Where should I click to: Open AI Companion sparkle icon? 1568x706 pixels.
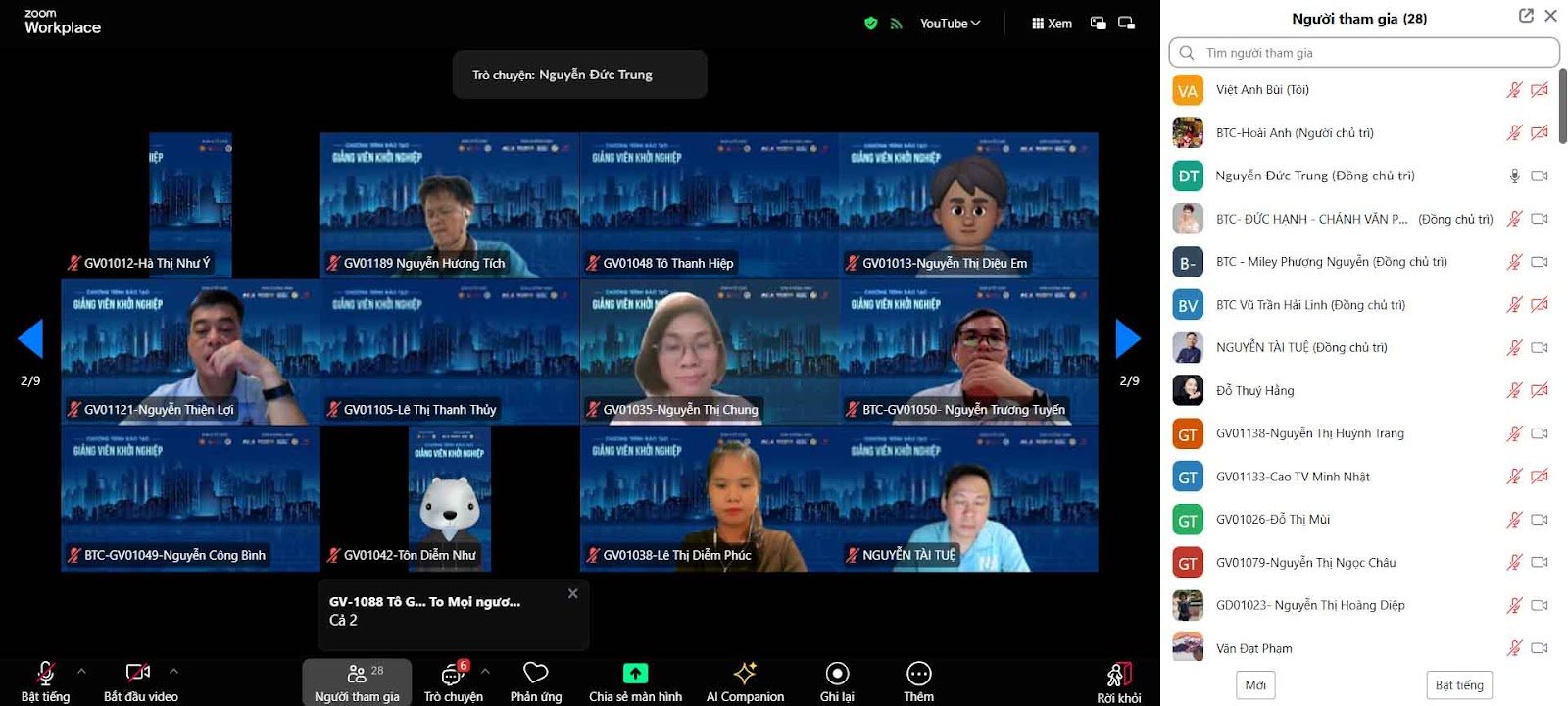tap(745, 674)
